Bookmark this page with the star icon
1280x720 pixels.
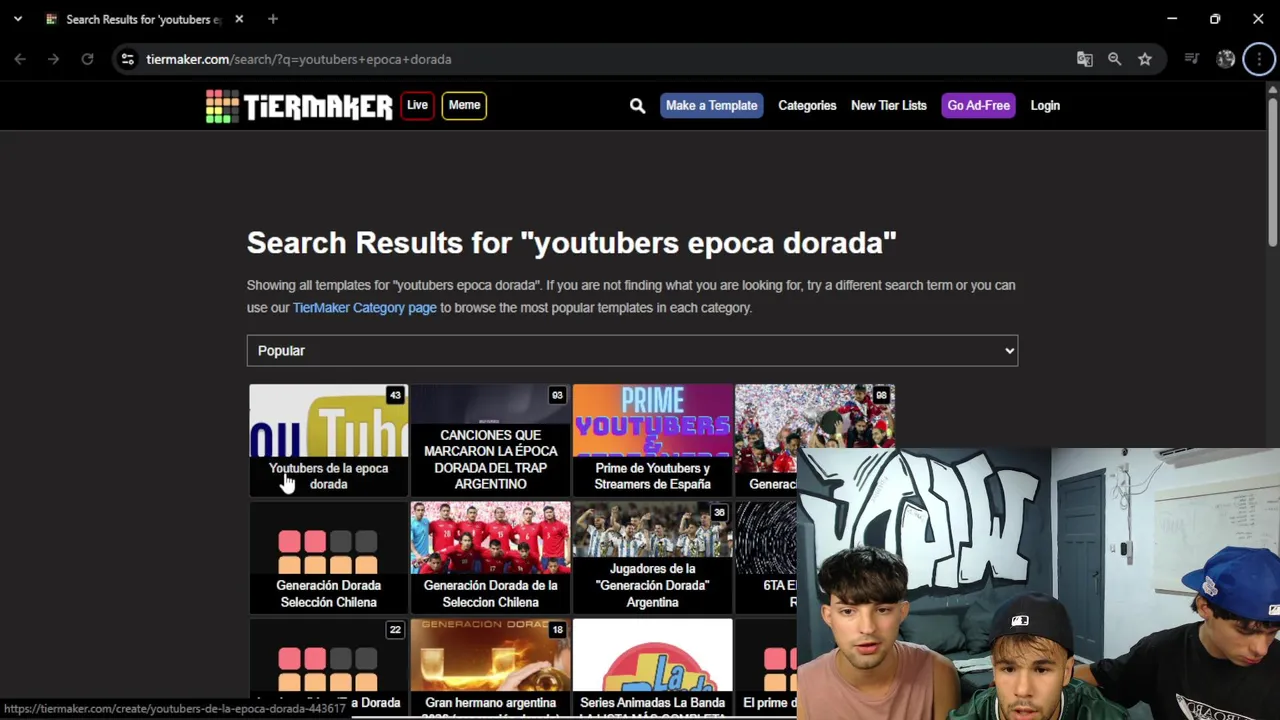click(x=1145, y=59)
